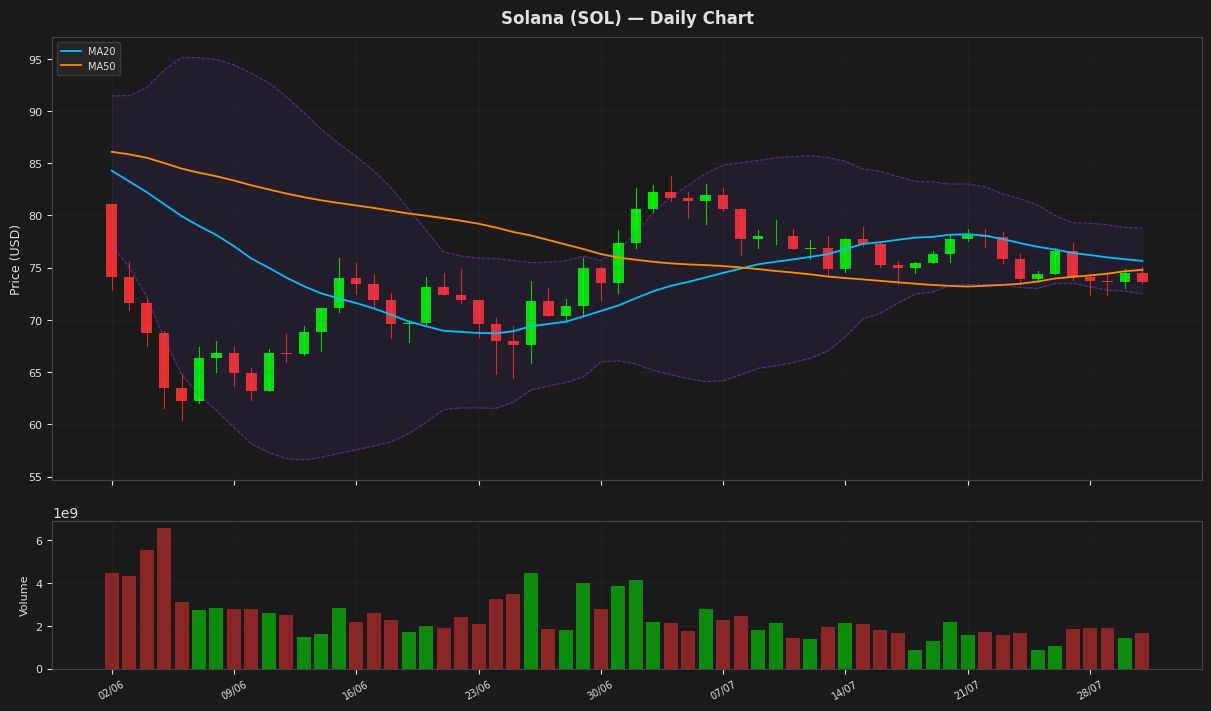
Task: Click the 80 price axis tick label
Action: click(35, 216)
